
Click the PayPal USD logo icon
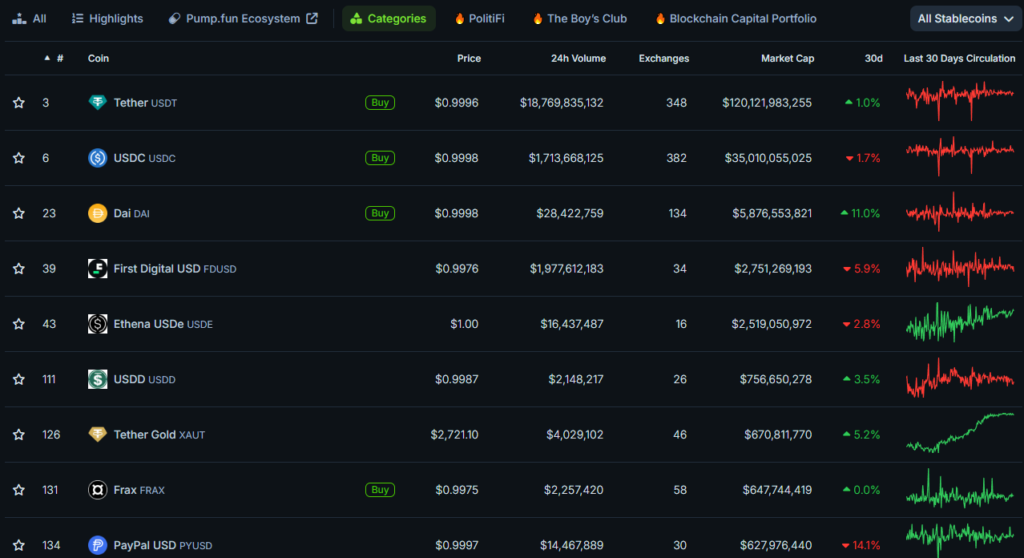coord(97,545)
